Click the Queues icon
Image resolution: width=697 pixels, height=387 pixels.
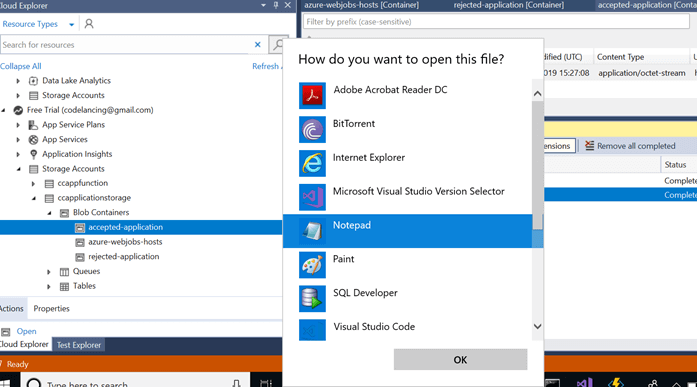(x=64, y=271)
